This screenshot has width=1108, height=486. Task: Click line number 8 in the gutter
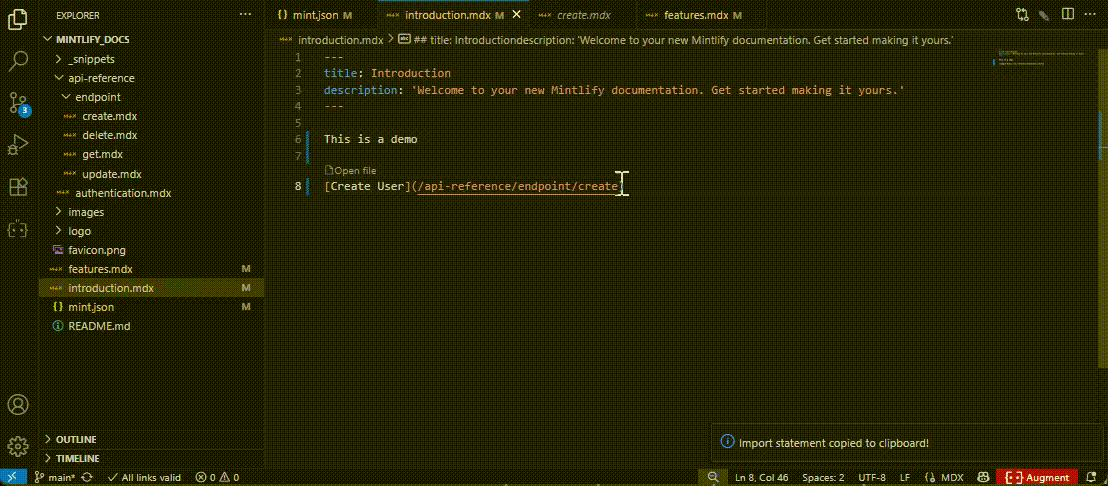pos(298,186)
